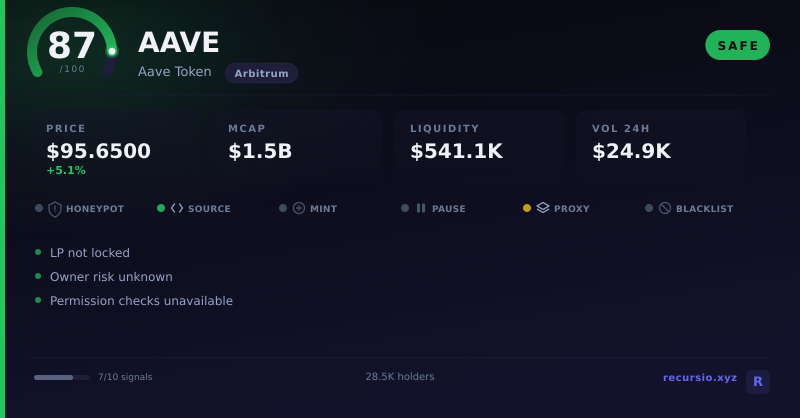This screenshot has width=800, height=418.
Task: Click the green SAFE status badge
Action: point(737,45)
